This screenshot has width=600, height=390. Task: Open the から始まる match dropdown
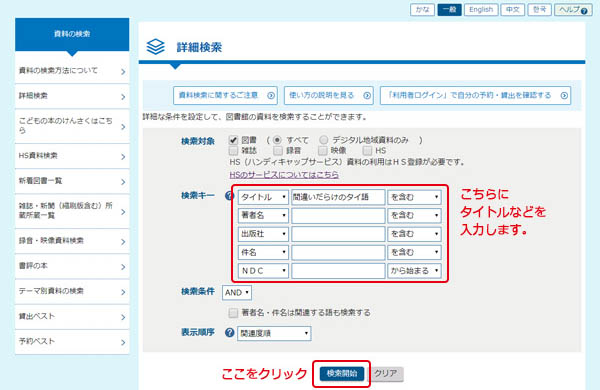pos(414,271)
